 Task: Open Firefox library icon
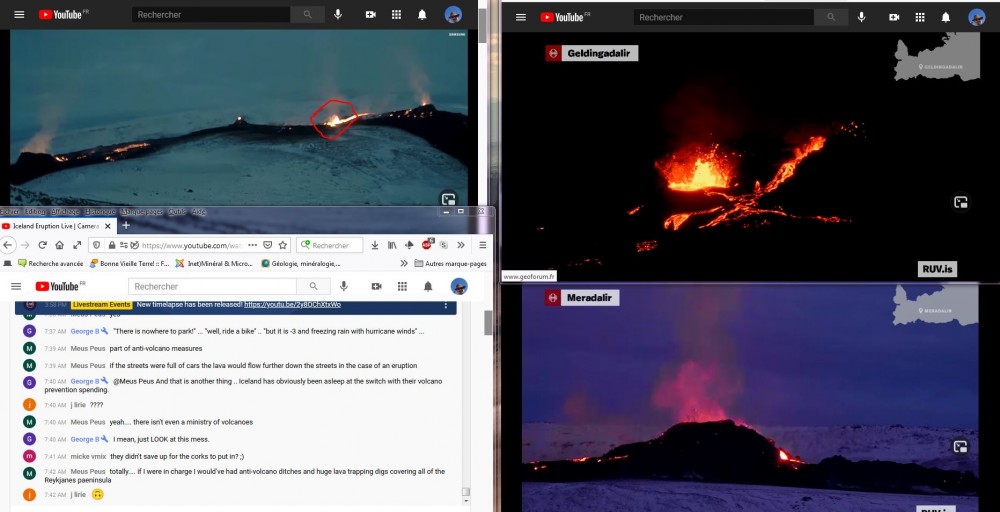click(392, 245)
